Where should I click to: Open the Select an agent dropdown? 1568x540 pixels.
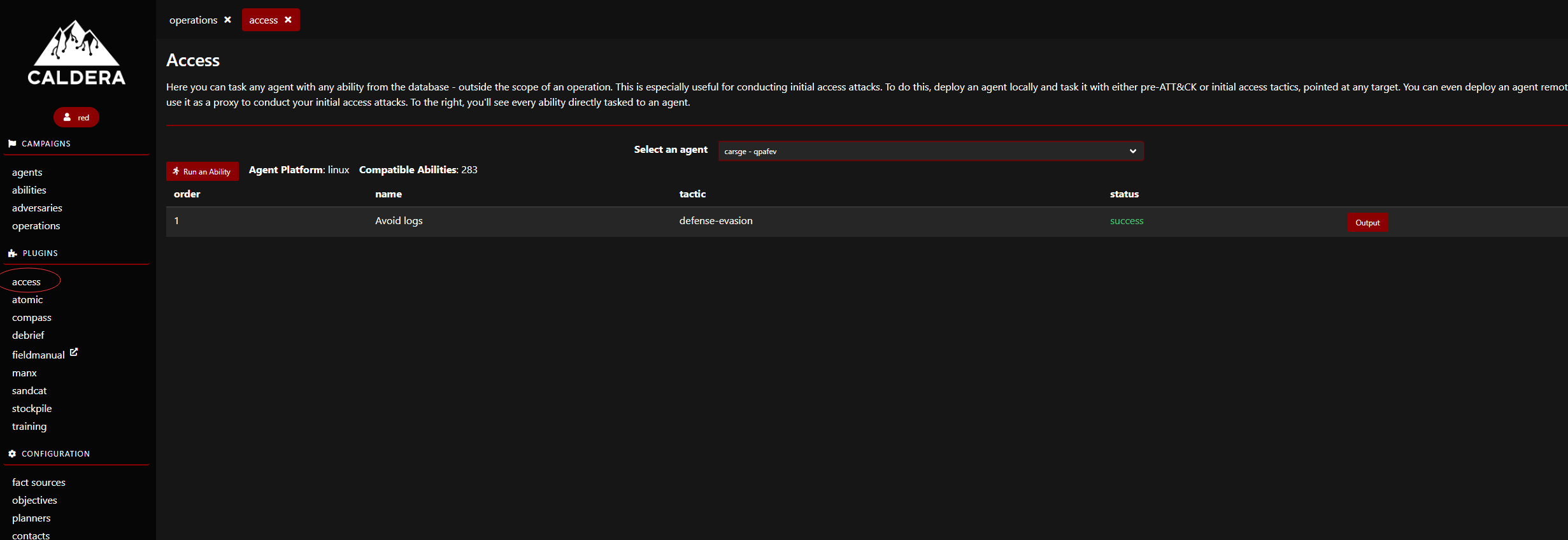(931, 151)
